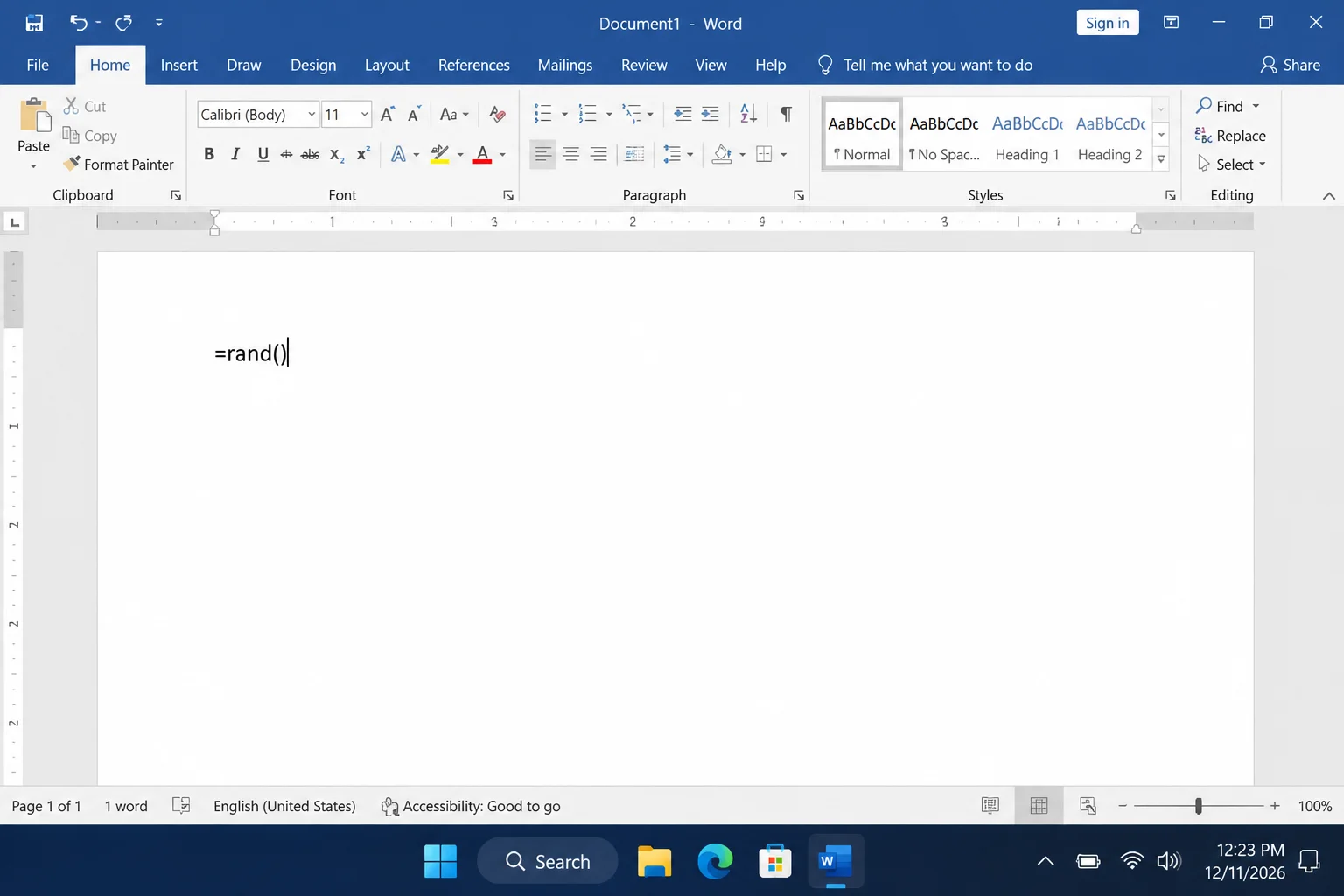Open highlight color dropdown arrow
Image resolution: width=1344 pixels, height=896 pixels.
coord(460,155)
